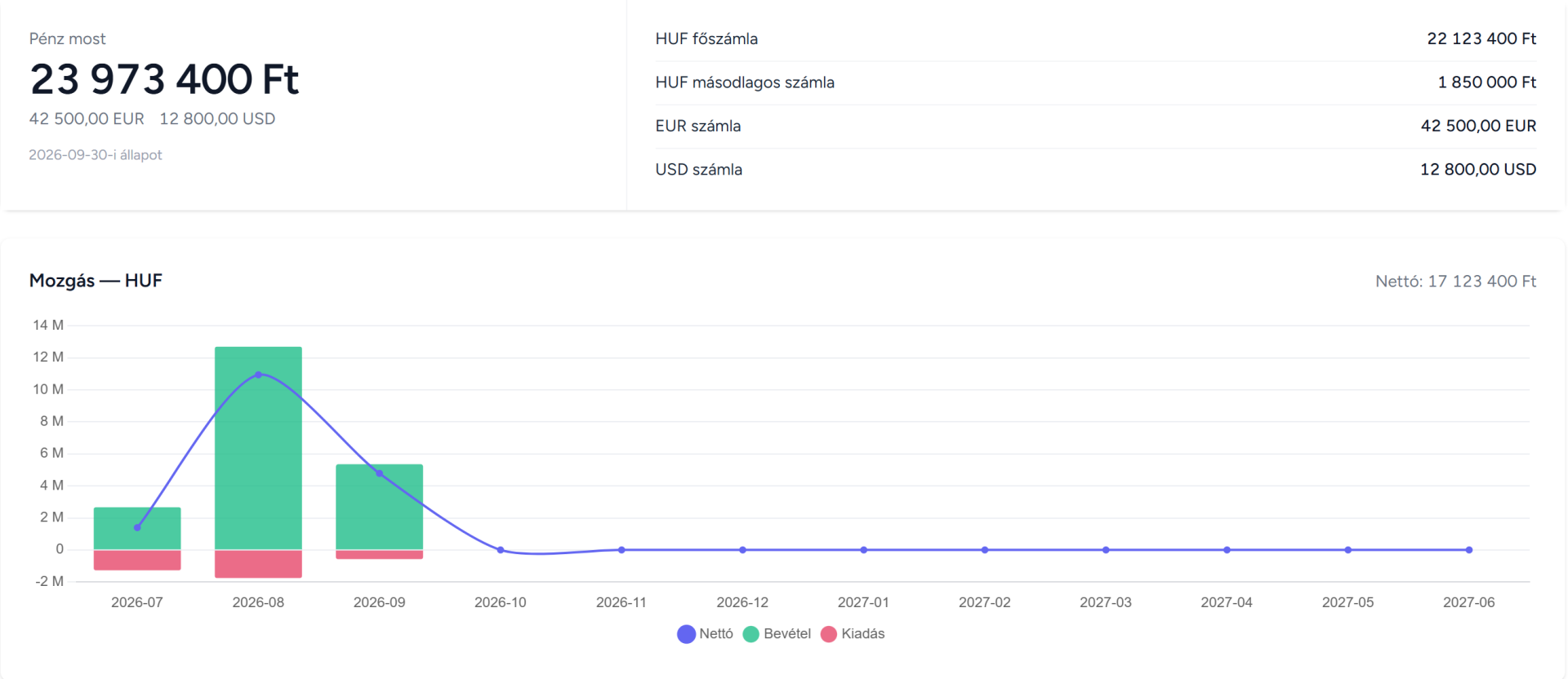Select the USD számla account row
Screen dimensions: 1568x679
coord(1095,170)
